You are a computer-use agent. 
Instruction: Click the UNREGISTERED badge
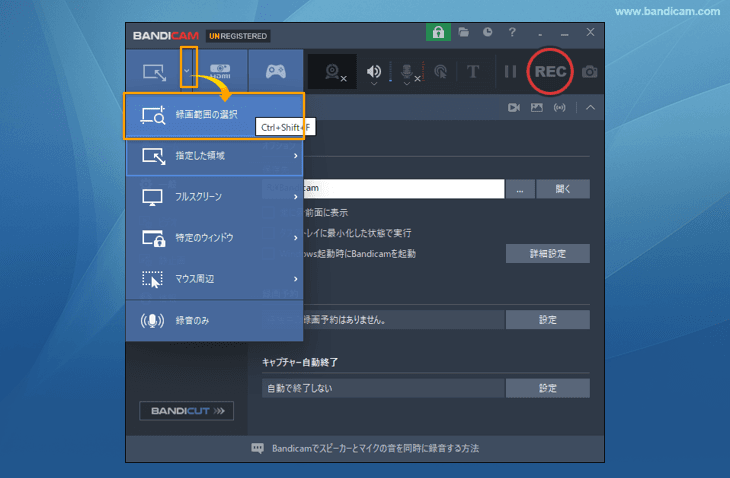[237, 36]
